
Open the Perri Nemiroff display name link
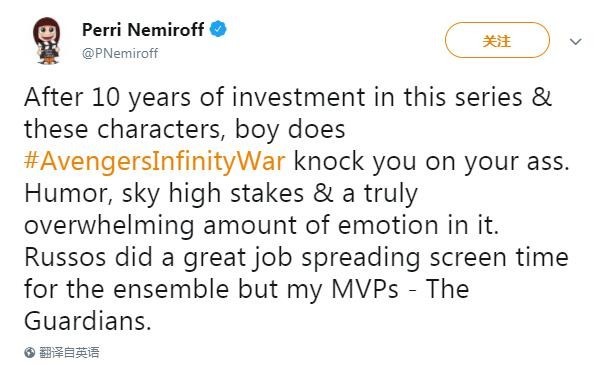143,30
